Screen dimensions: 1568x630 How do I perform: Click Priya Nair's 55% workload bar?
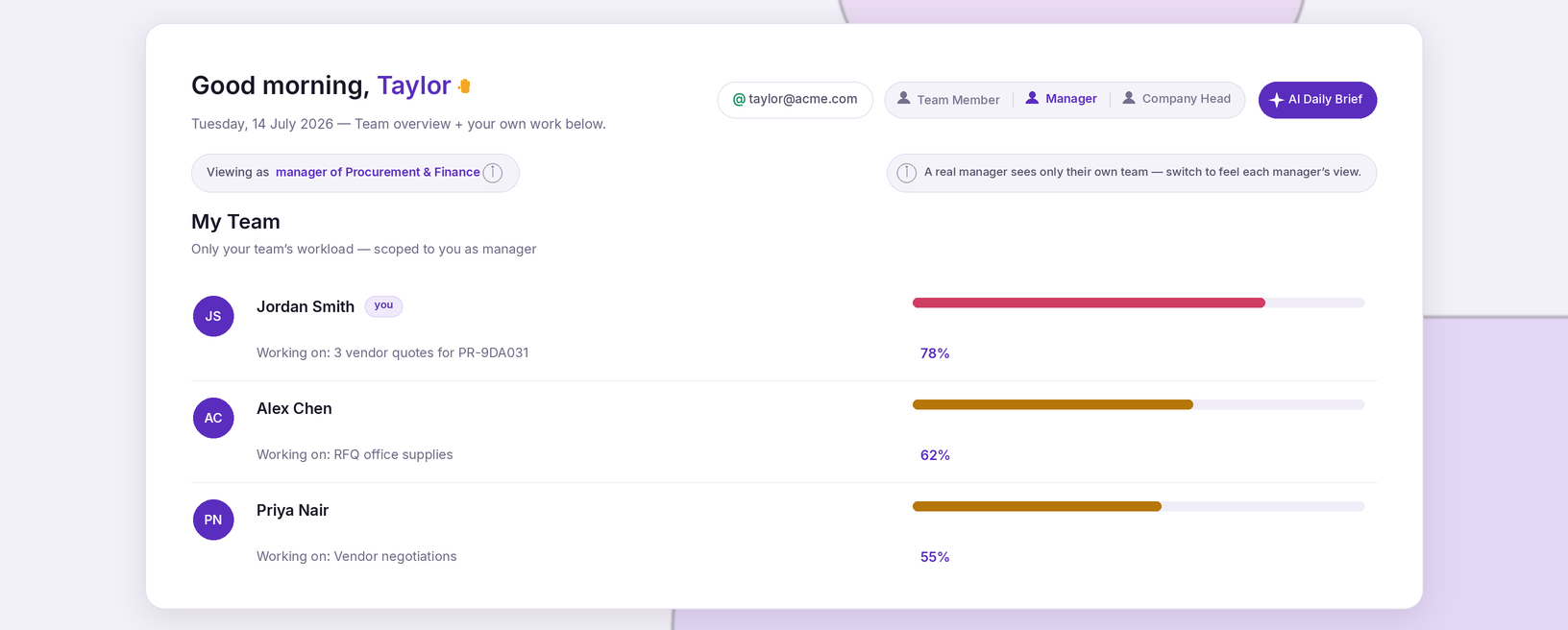tap(1139, 506)
